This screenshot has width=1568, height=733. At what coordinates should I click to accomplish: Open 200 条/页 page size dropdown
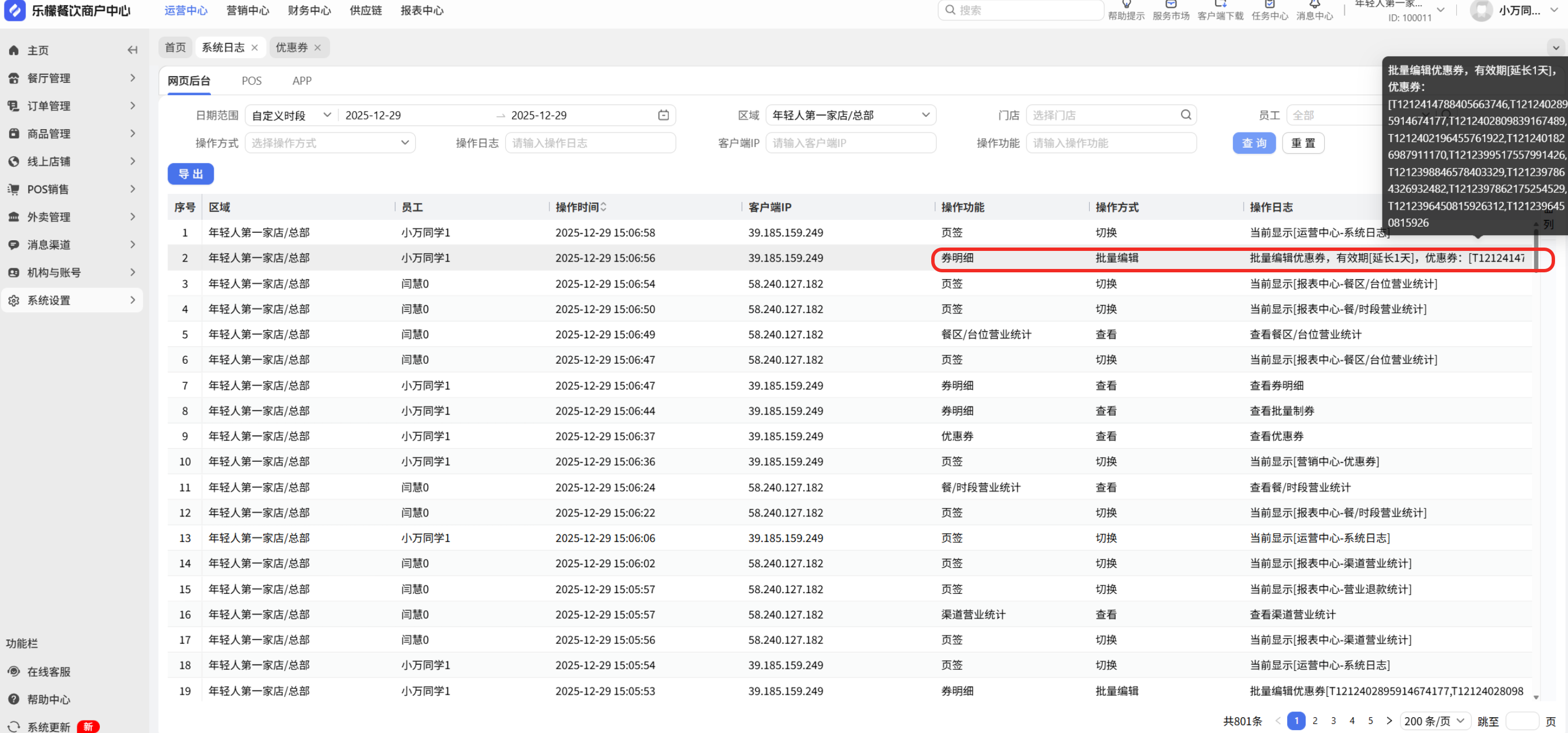point(1435,720)
